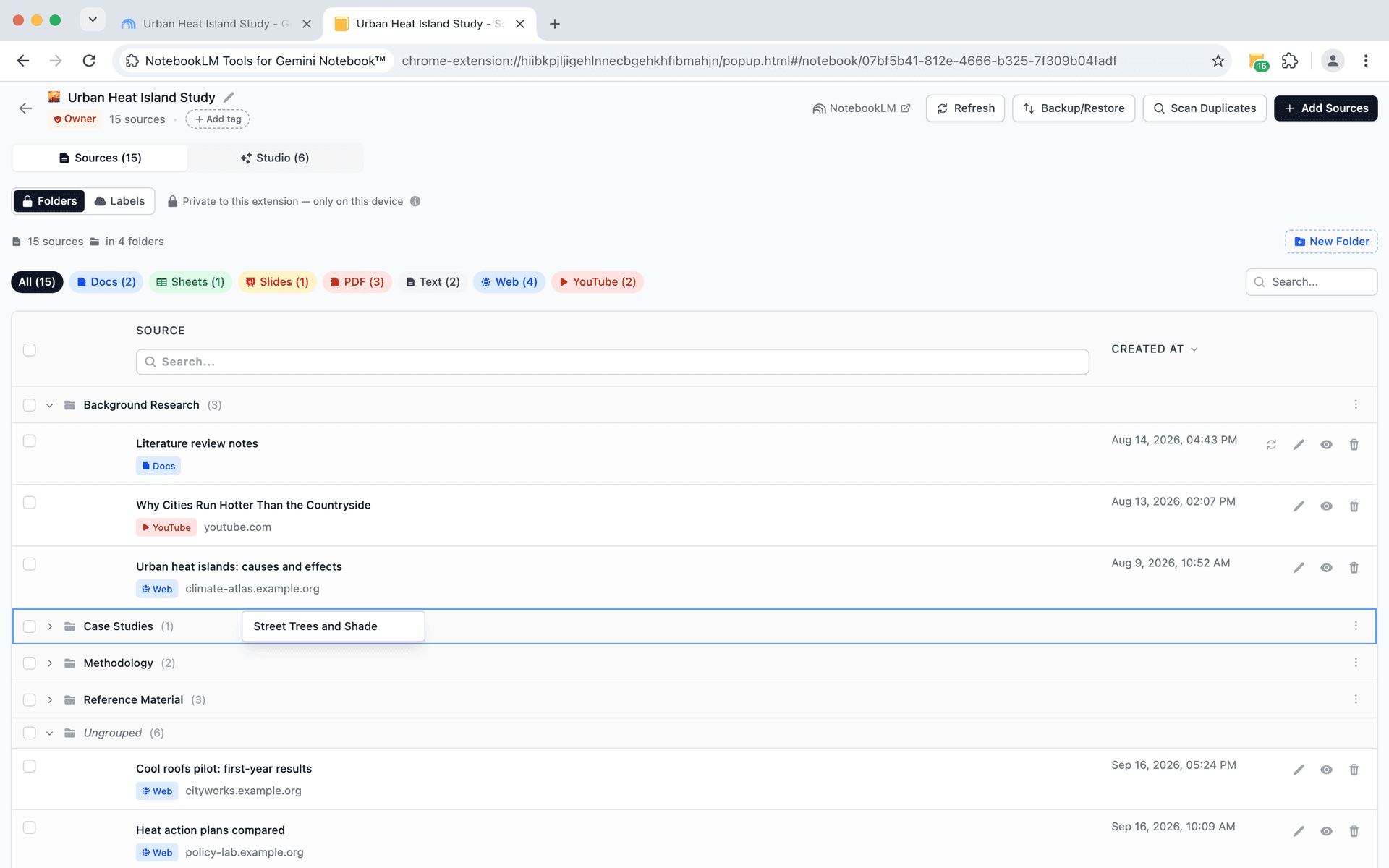
Task: Click the back arrow beside Urban Heat Island Study
Action: (25, 109)
